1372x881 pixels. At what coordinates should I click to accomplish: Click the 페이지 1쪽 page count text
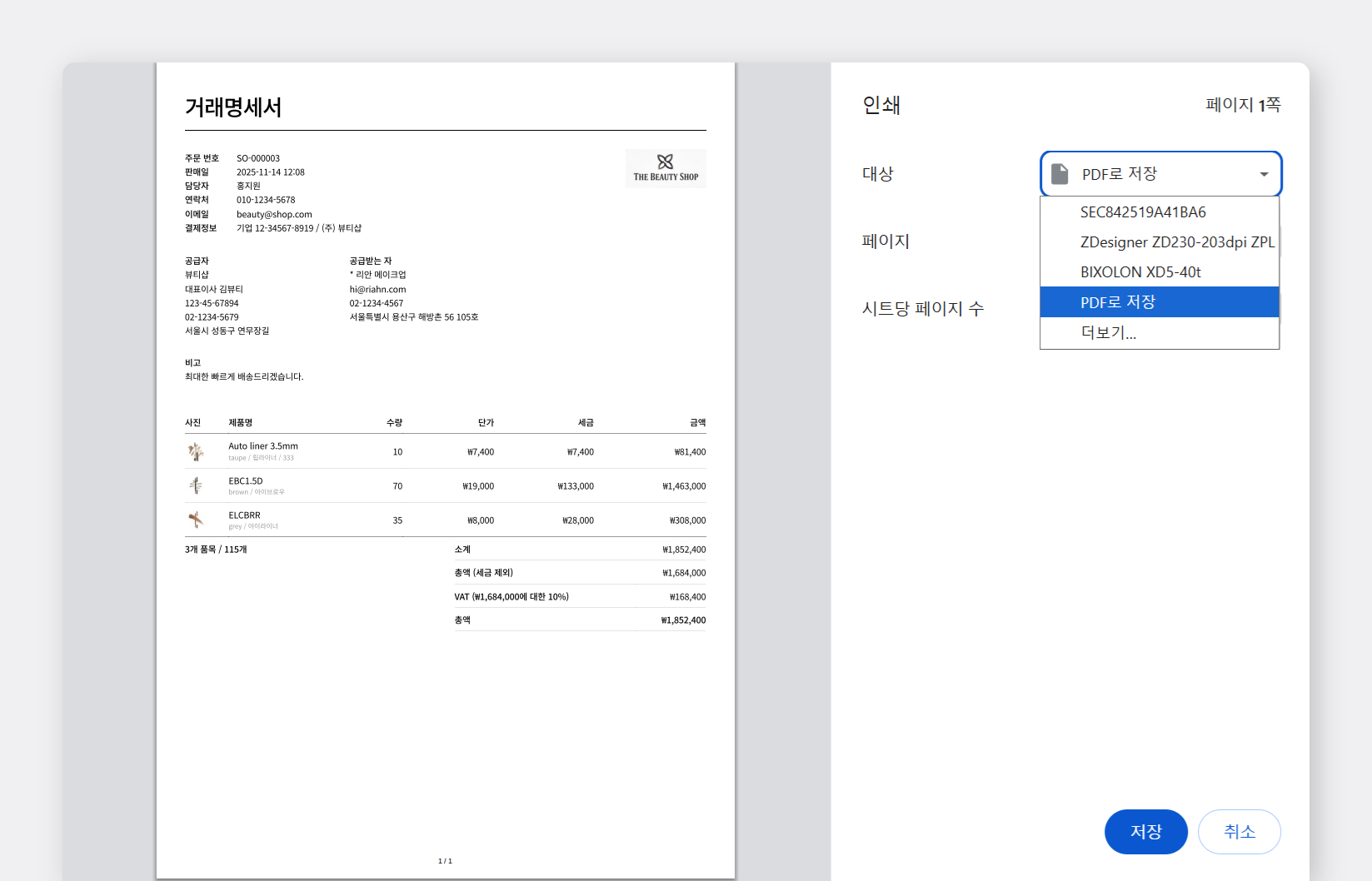tap(1243, 105)
